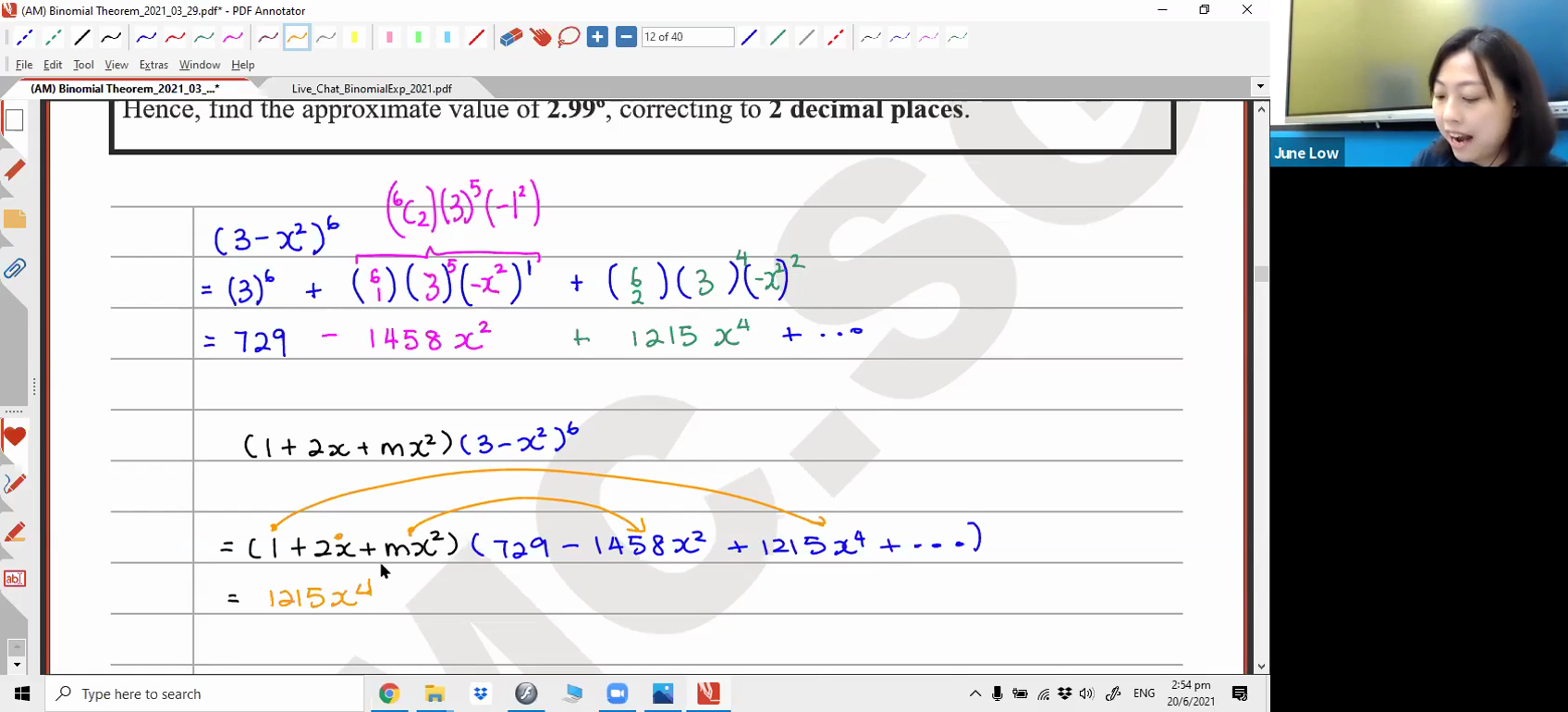Choose the pink highlighter marker
The height and width of the screenshot is (712, 1568).
point(389,38)
